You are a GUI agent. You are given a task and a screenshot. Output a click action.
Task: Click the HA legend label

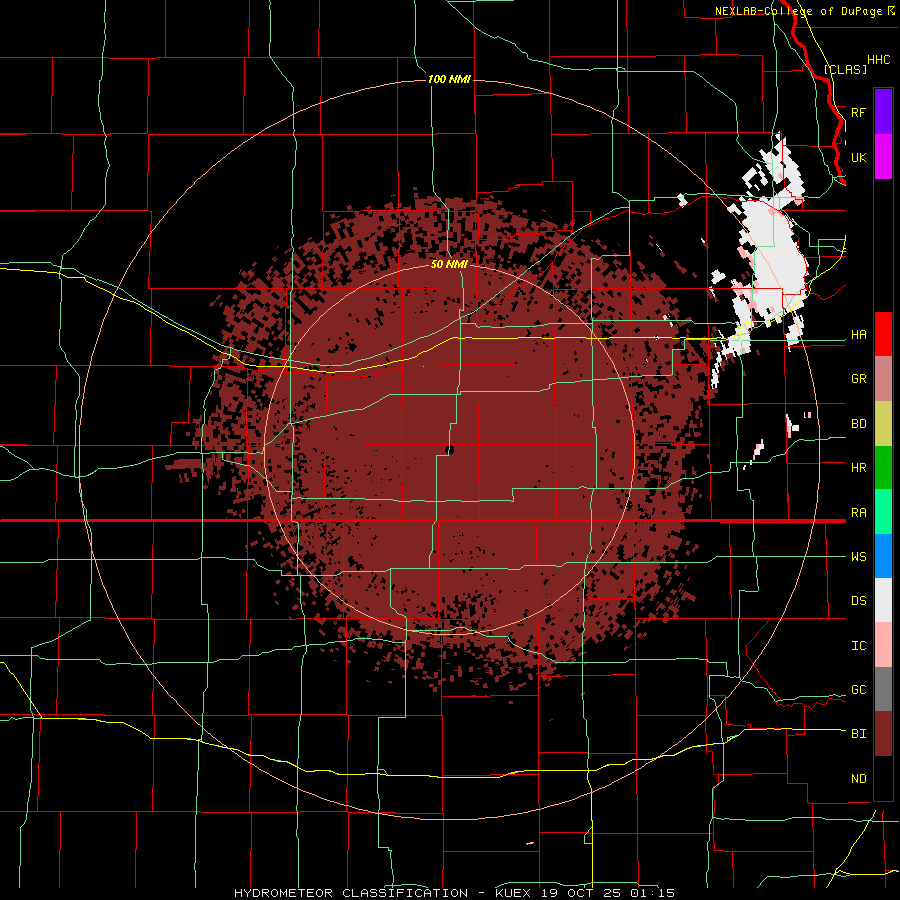tap(858, 335)
